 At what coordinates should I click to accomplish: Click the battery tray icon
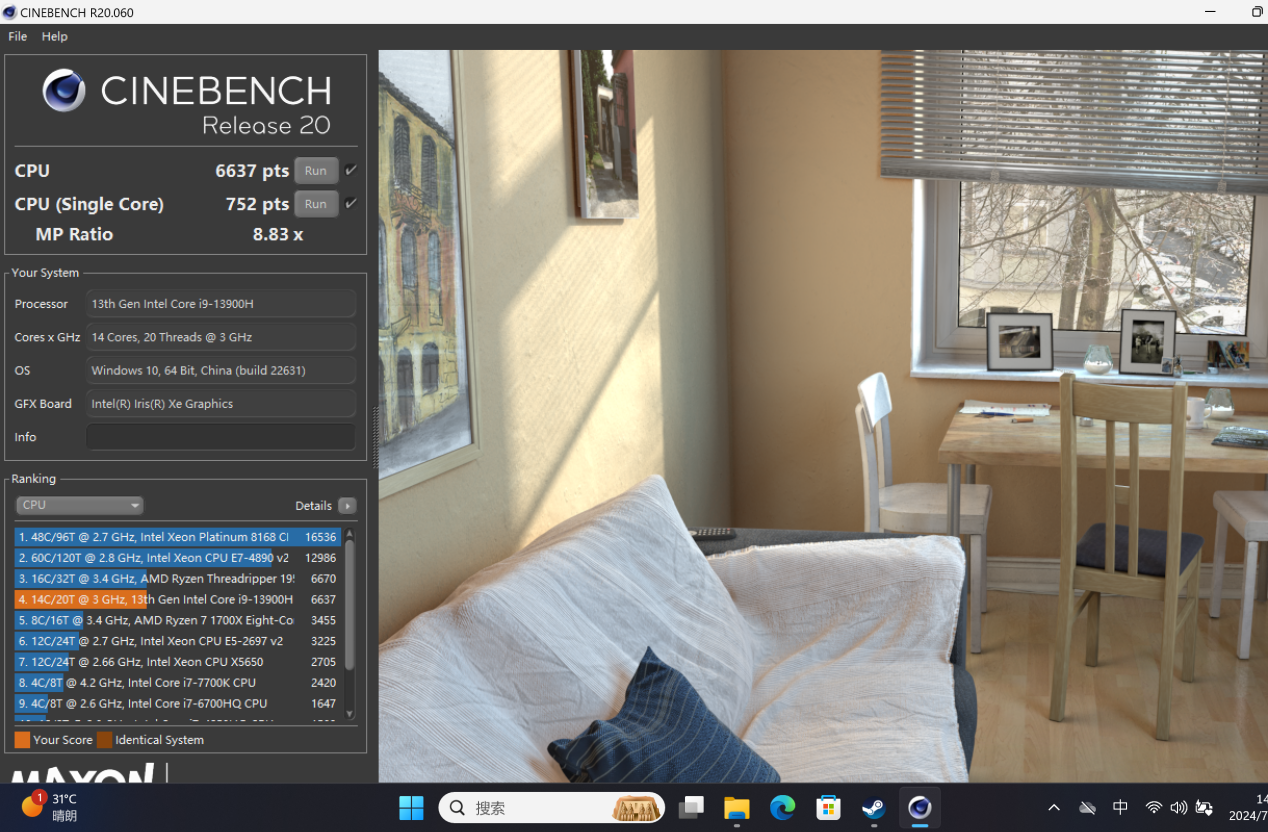(1205, 808)
